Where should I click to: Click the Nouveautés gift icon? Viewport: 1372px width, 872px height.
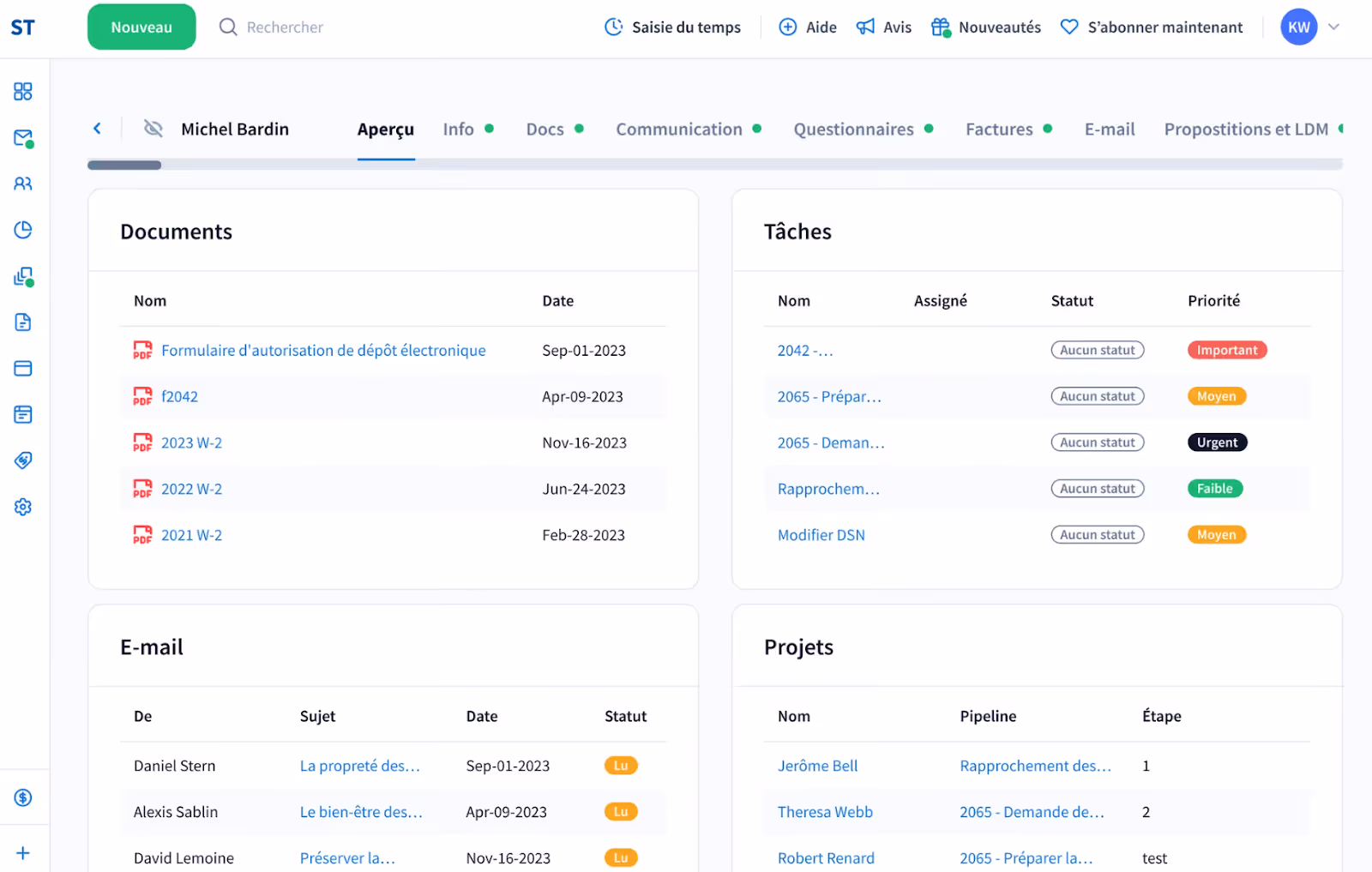click(941, 27)
